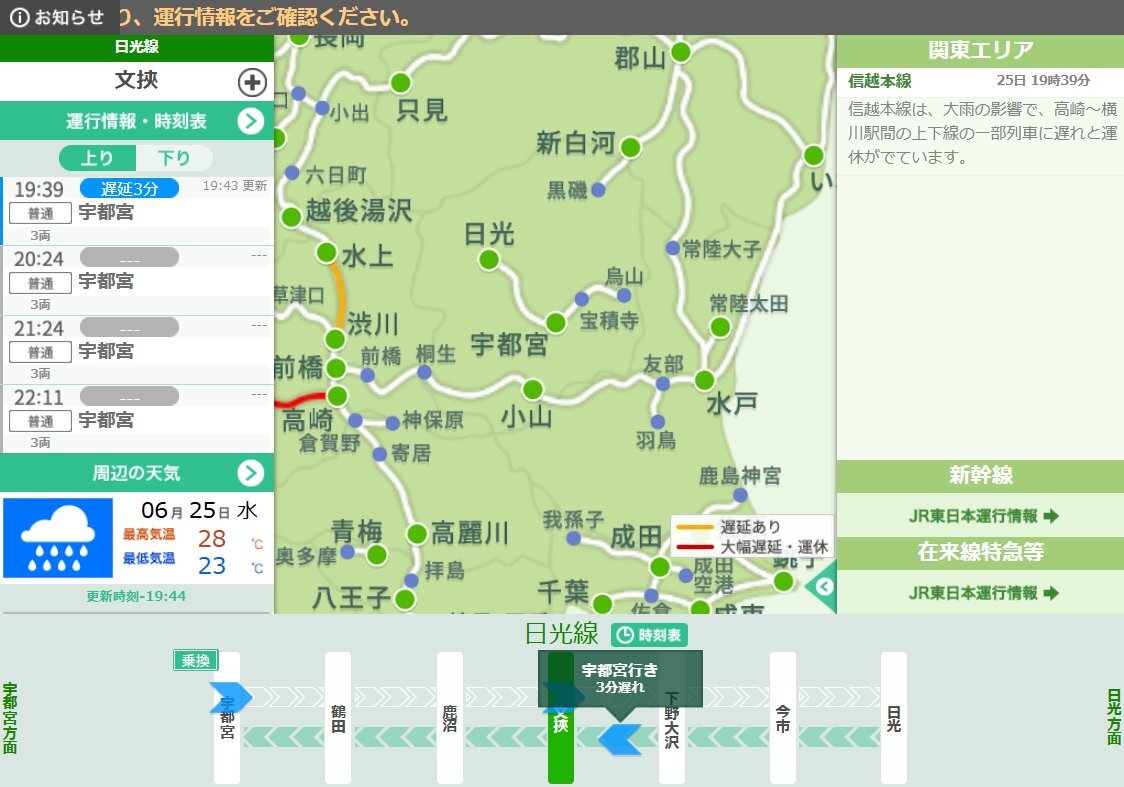Screen dimensions: 1124x787
Task: Select 只見 station marker on map
Action: coord(401,82)
